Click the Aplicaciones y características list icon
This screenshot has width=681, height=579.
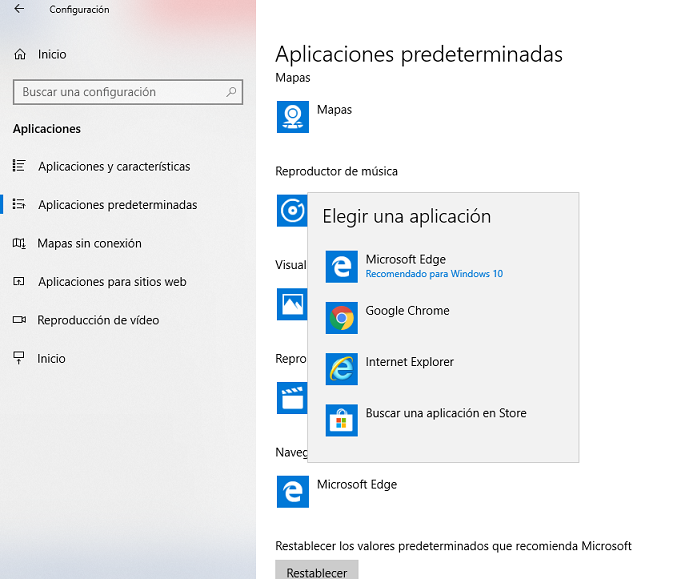pyautogui.click(x=19, y=165)
